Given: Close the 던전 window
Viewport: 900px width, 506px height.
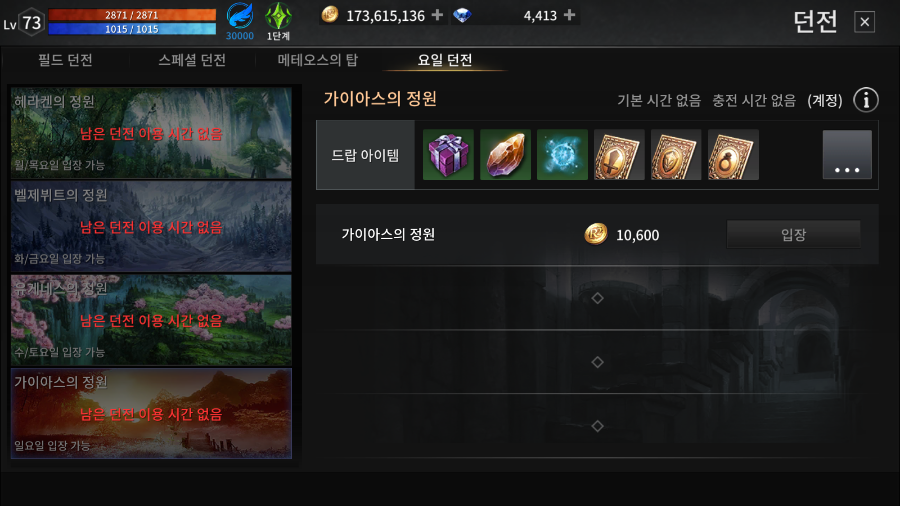Looking at the screenshot, I should coord(864,22).
